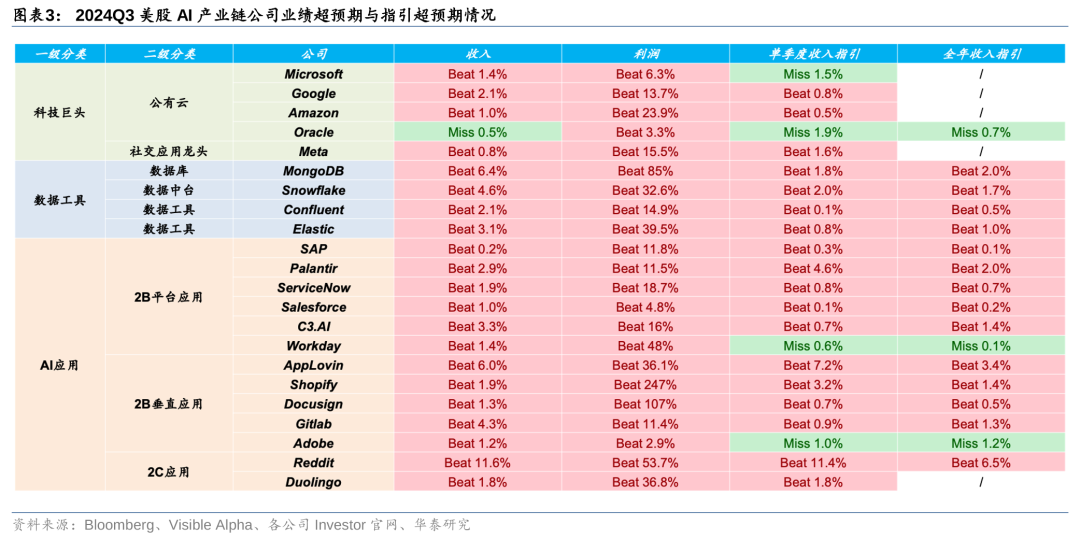Select the Duolingo company cell
Image resolution: width=1080 pixels, height=539 pixels.
click(313, 482)
